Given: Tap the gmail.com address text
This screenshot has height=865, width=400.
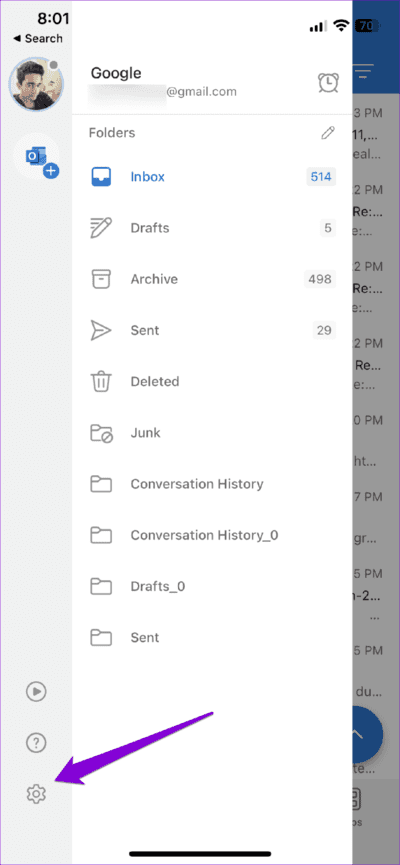Looking at the screenshot, I should [x=201, y=92].
